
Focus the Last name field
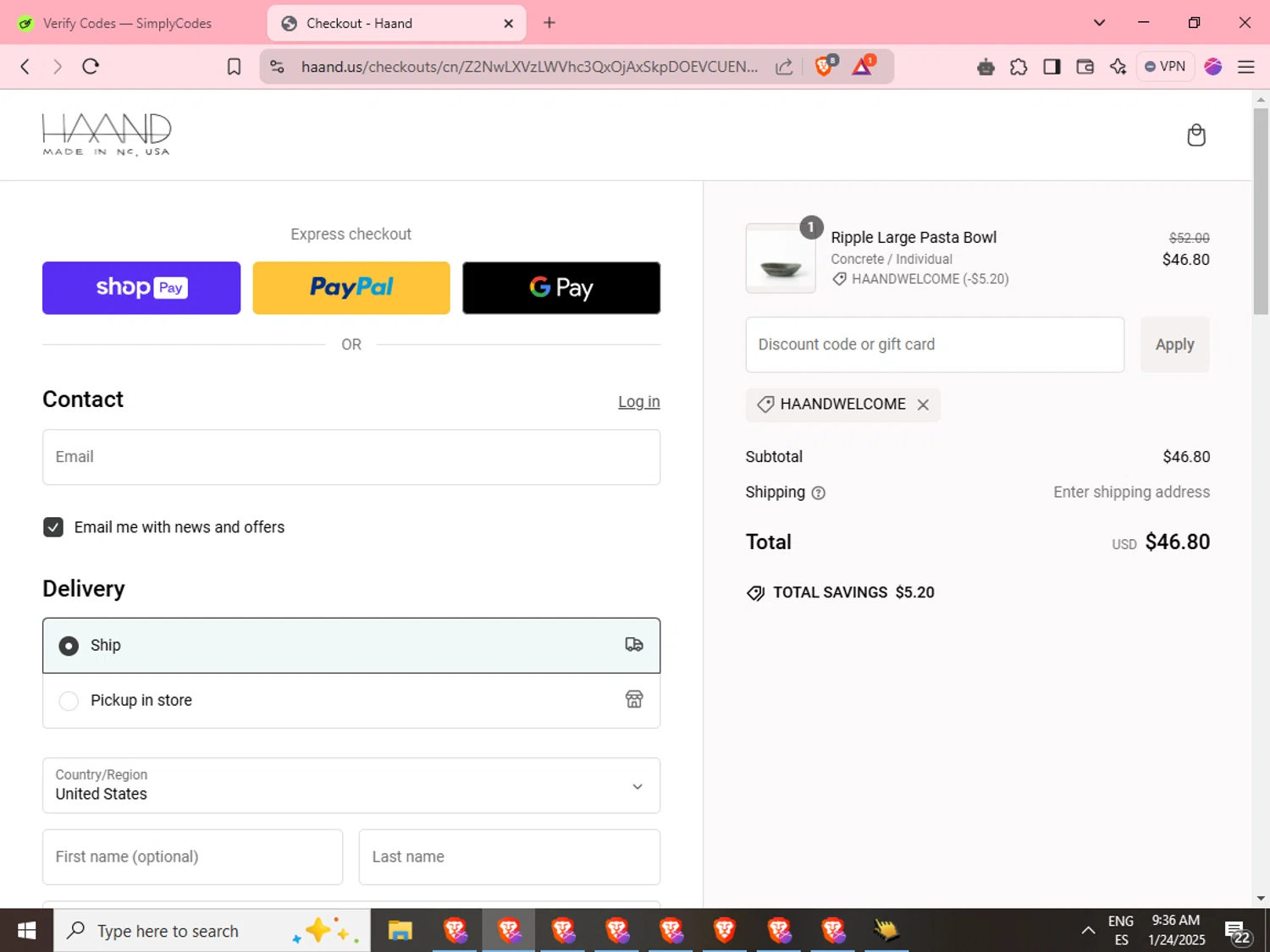510,856
